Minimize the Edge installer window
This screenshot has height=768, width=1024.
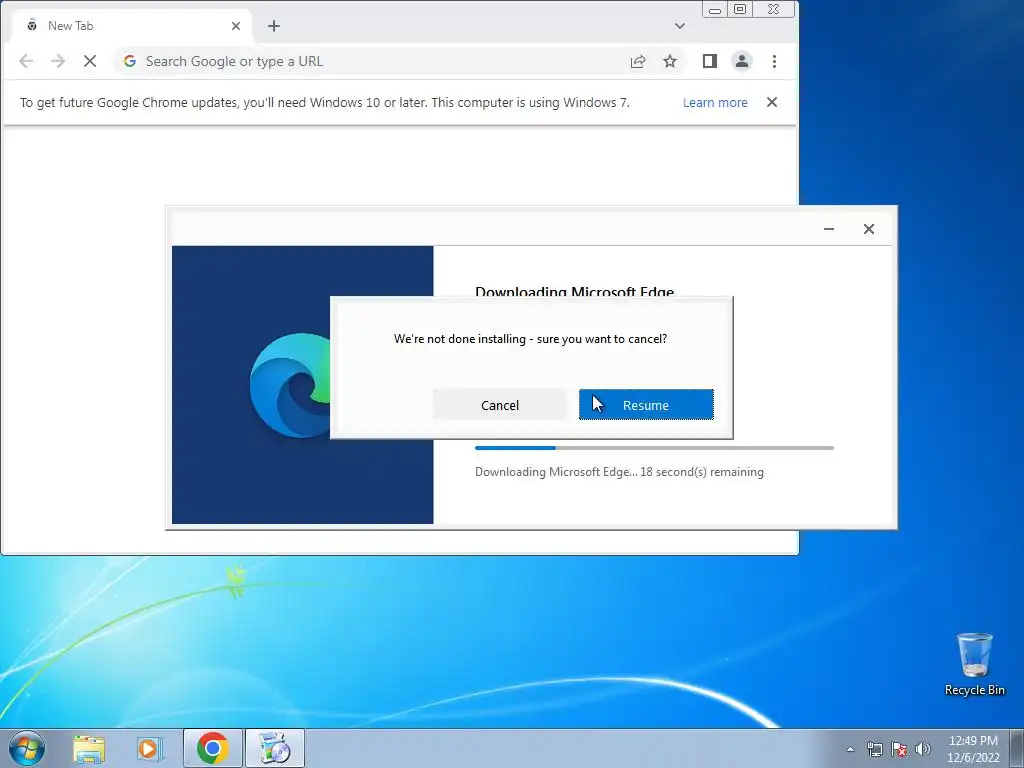click(829, 229)
